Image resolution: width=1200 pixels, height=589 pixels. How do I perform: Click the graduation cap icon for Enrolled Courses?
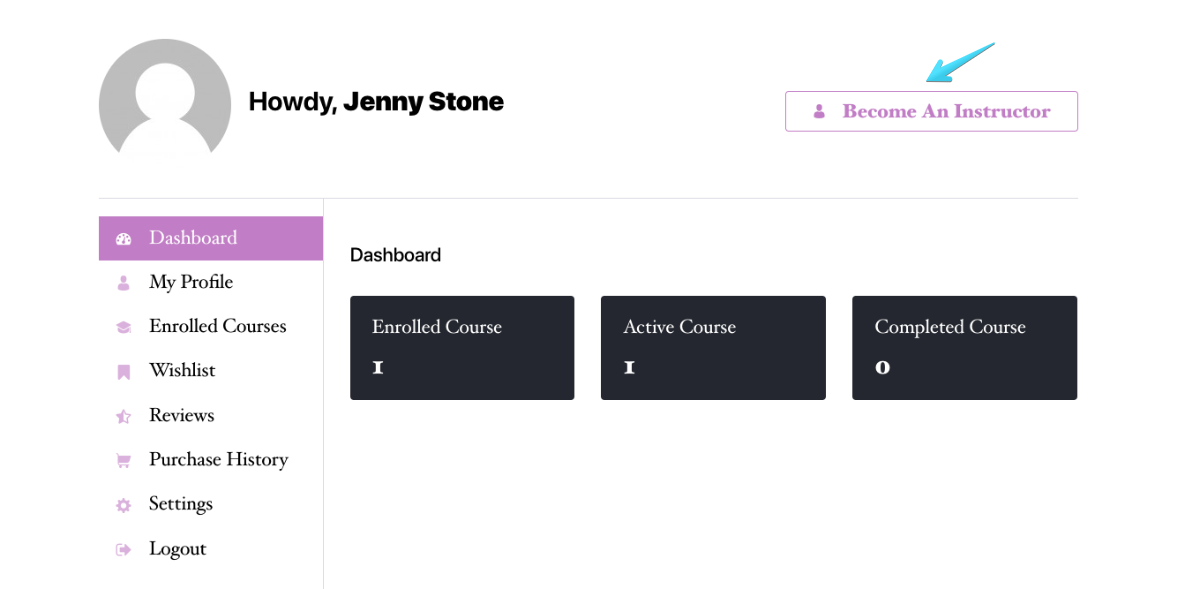[x=124, y=327]
